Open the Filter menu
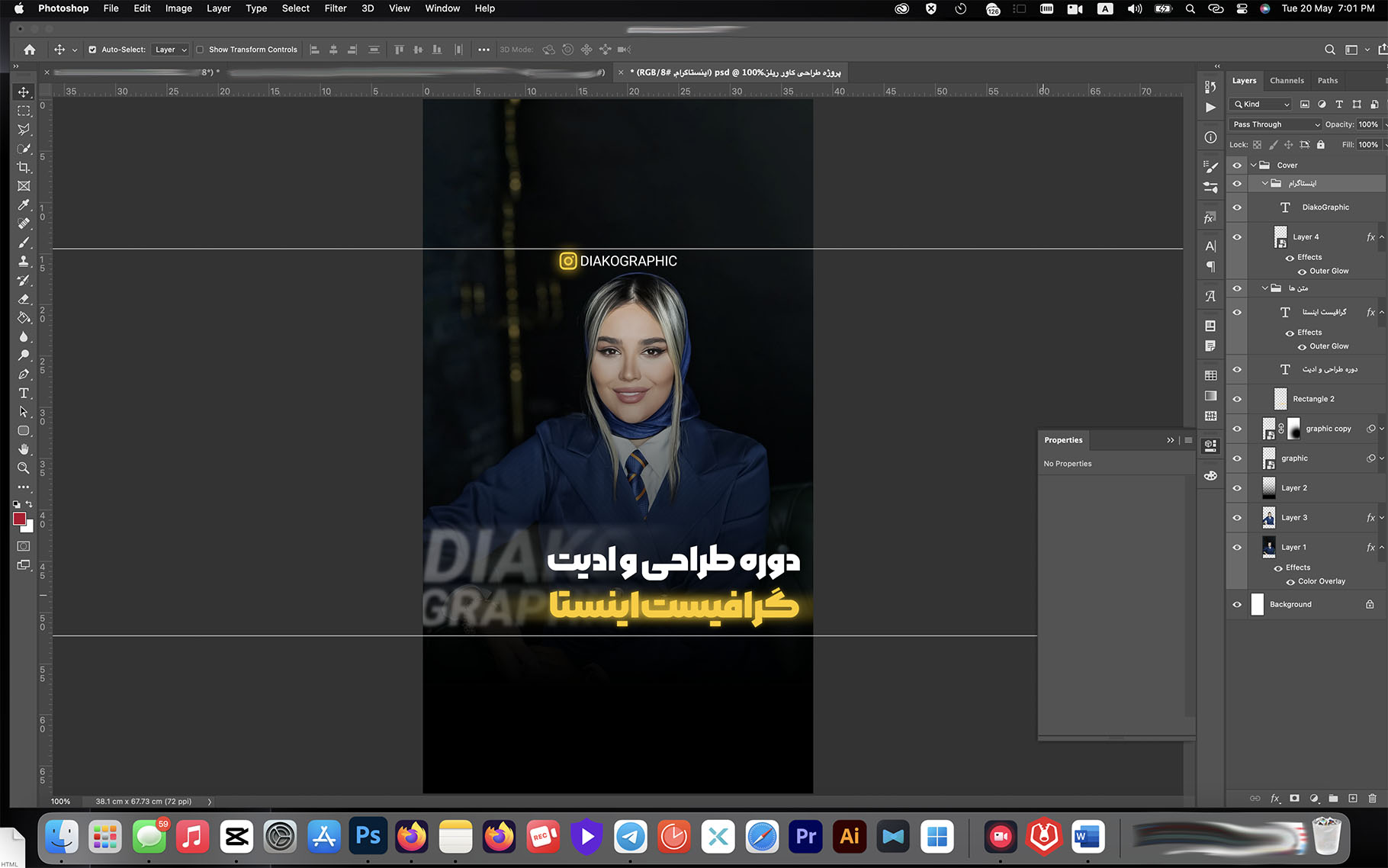The height and width of the screenshot is (868, 1388). point(336,8)
